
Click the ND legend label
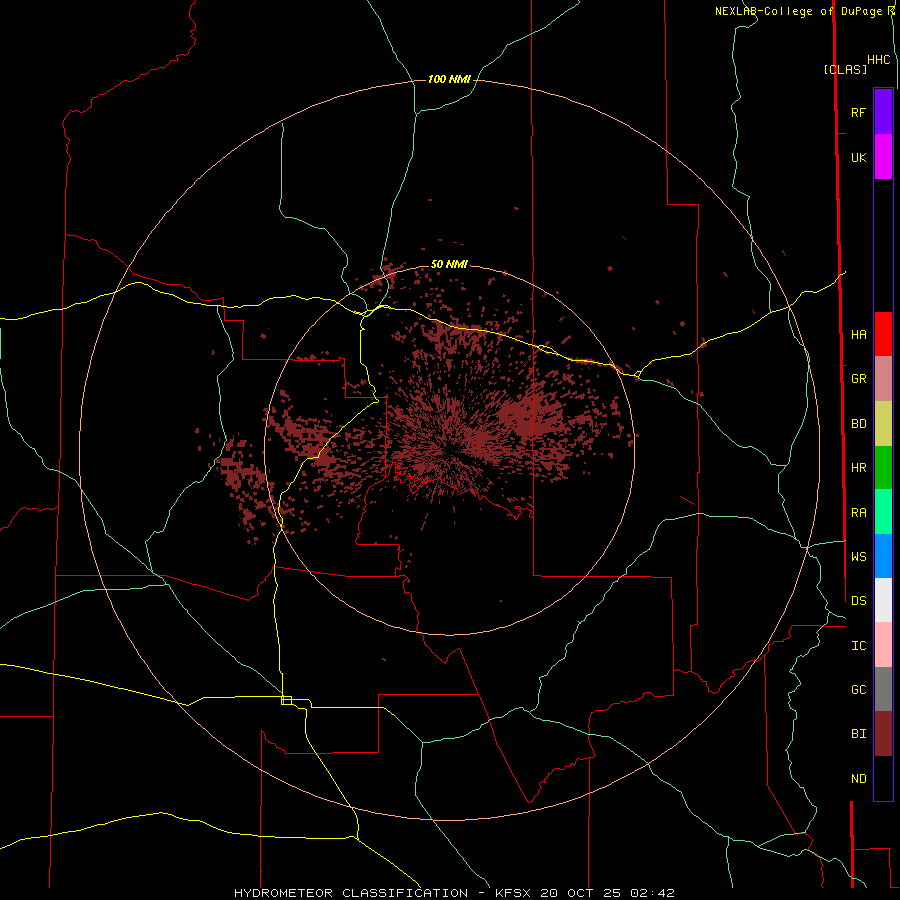point(858,779)
